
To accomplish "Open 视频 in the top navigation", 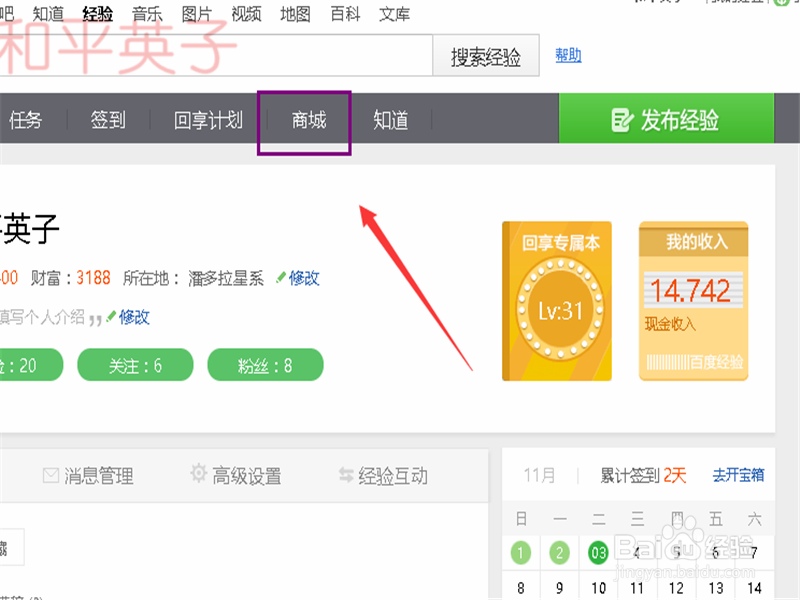I will point(246,14).
